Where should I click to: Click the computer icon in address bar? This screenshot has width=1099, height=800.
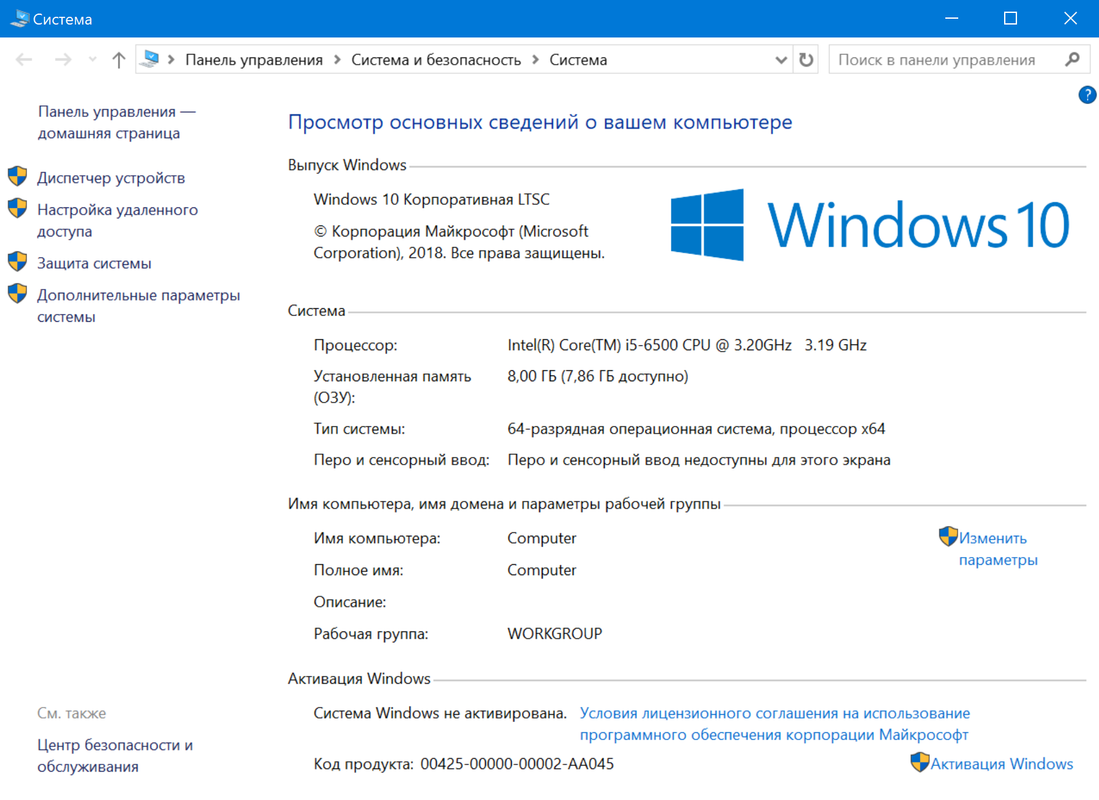(x=149, y=59)
